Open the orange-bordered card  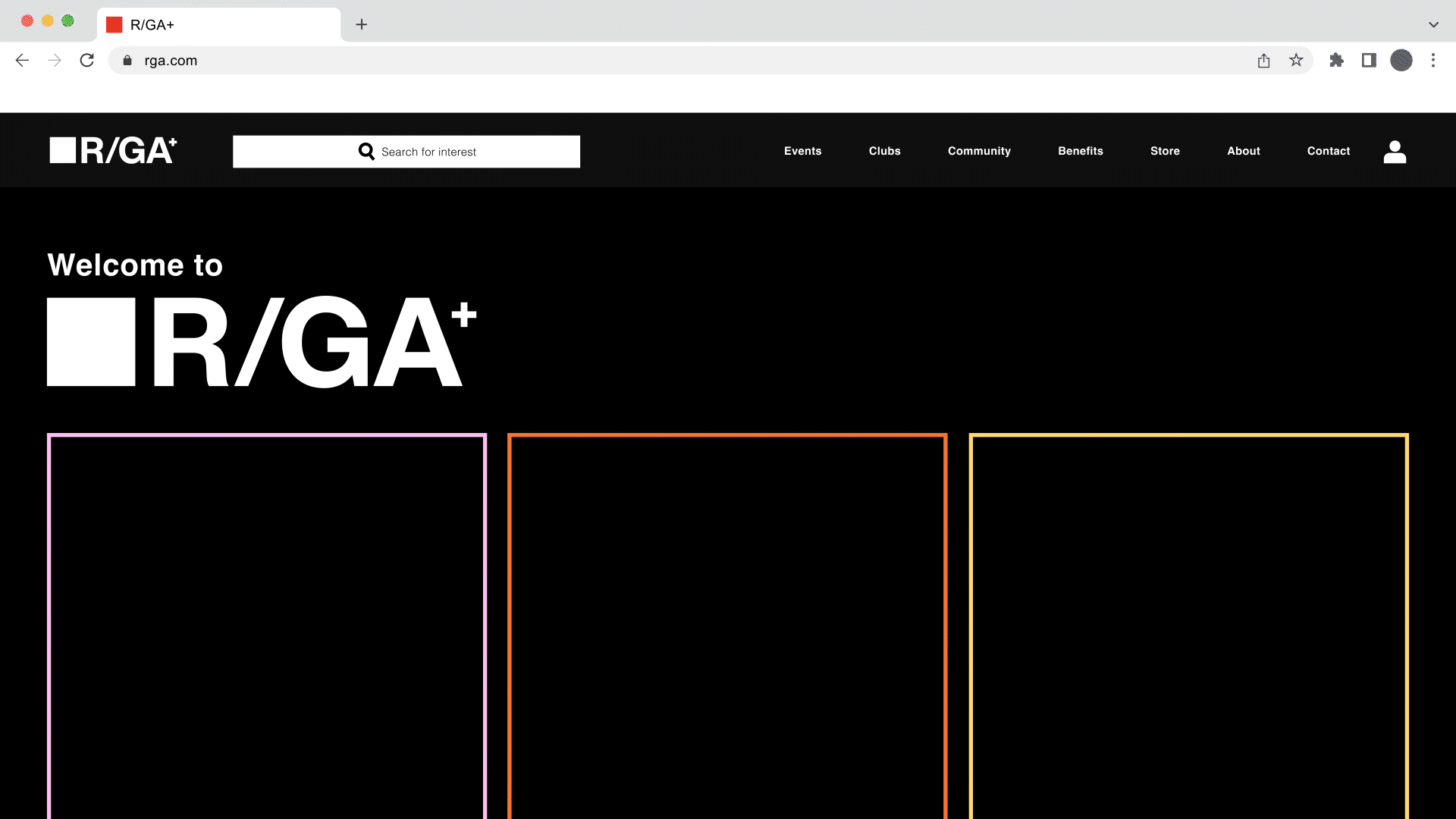point(727,626)
